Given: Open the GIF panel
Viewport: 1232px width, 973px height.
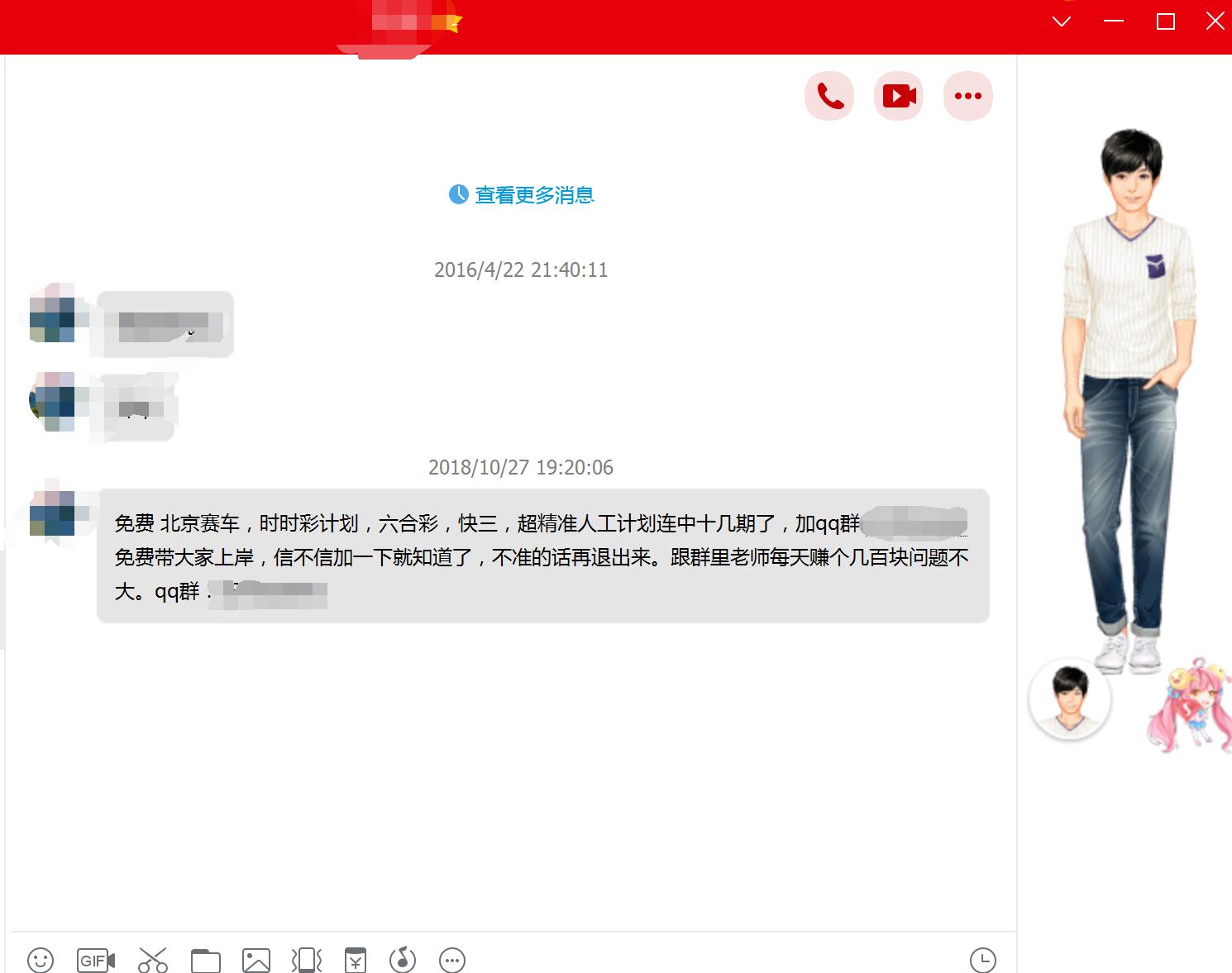Looking at the screenshot, I should [93, 959].
